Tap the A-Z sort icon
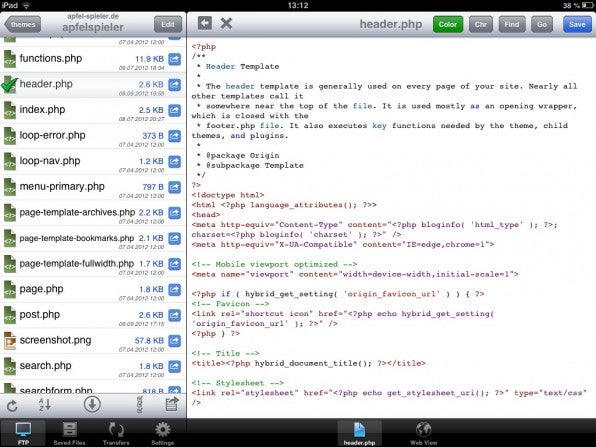Viewport: 596px width, 447px height. (x=44, y=404)
